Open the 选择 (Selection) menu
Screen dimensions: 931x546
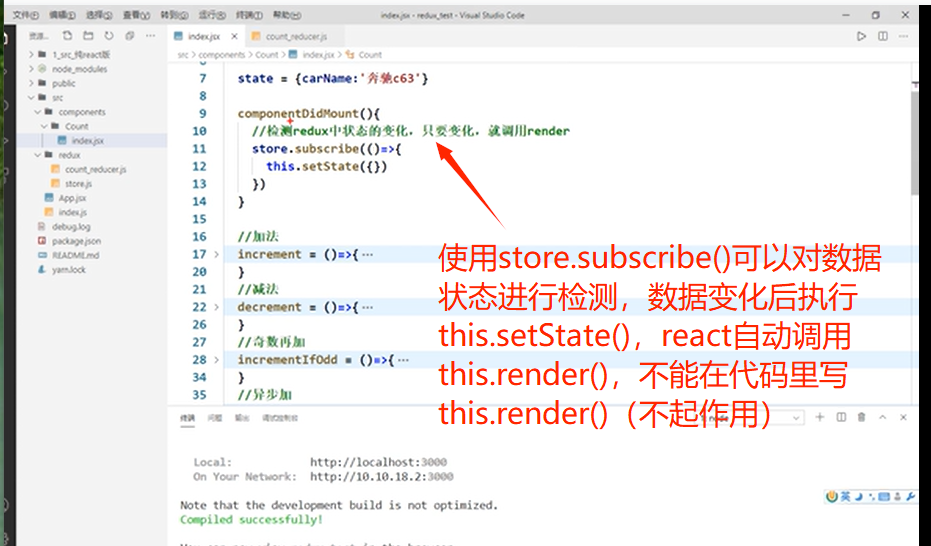pos(99,15)
